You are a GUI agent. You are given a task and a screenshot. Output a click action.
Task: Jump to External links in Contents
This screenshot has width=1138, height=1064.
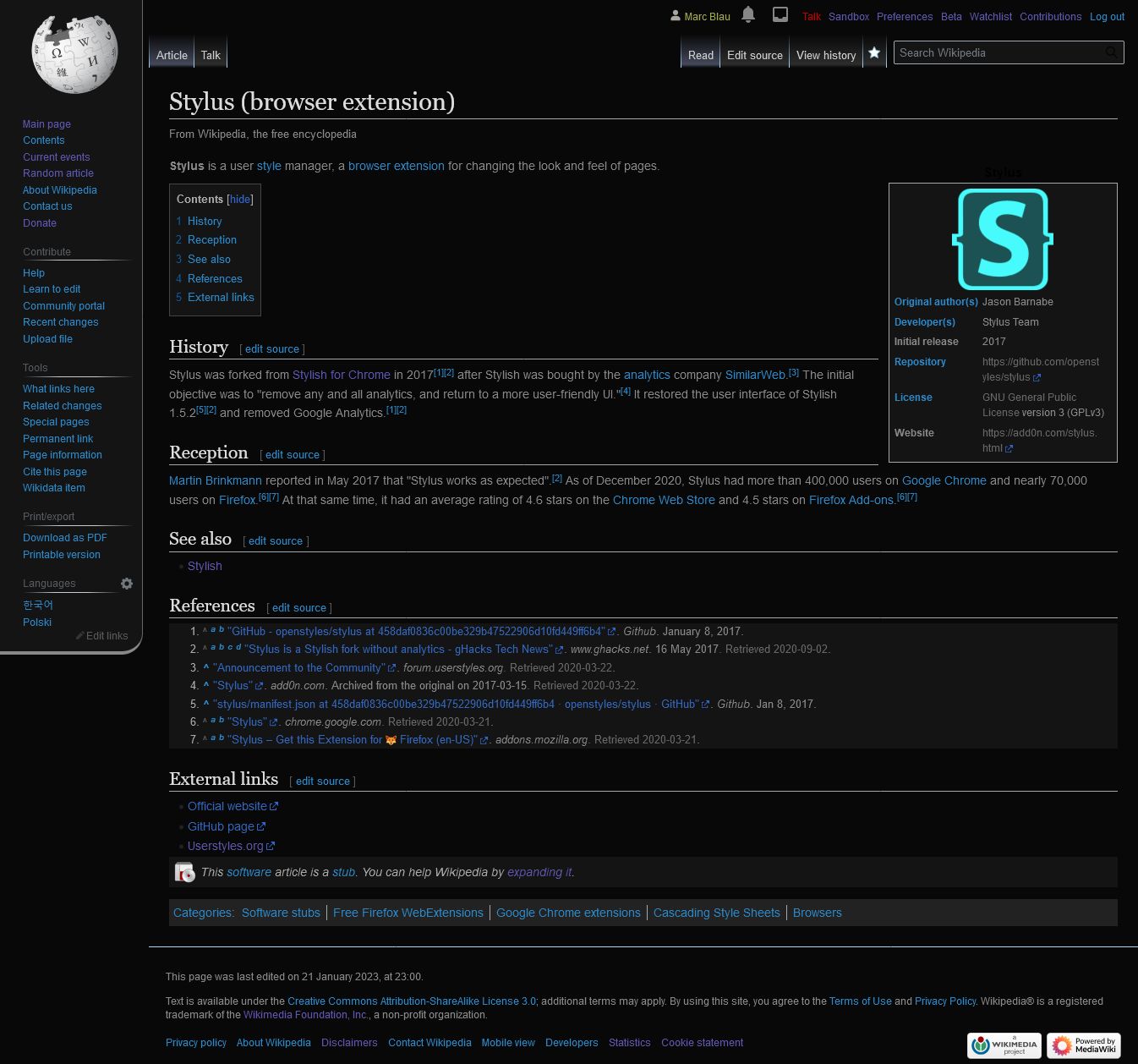click(x=221, y=298)
